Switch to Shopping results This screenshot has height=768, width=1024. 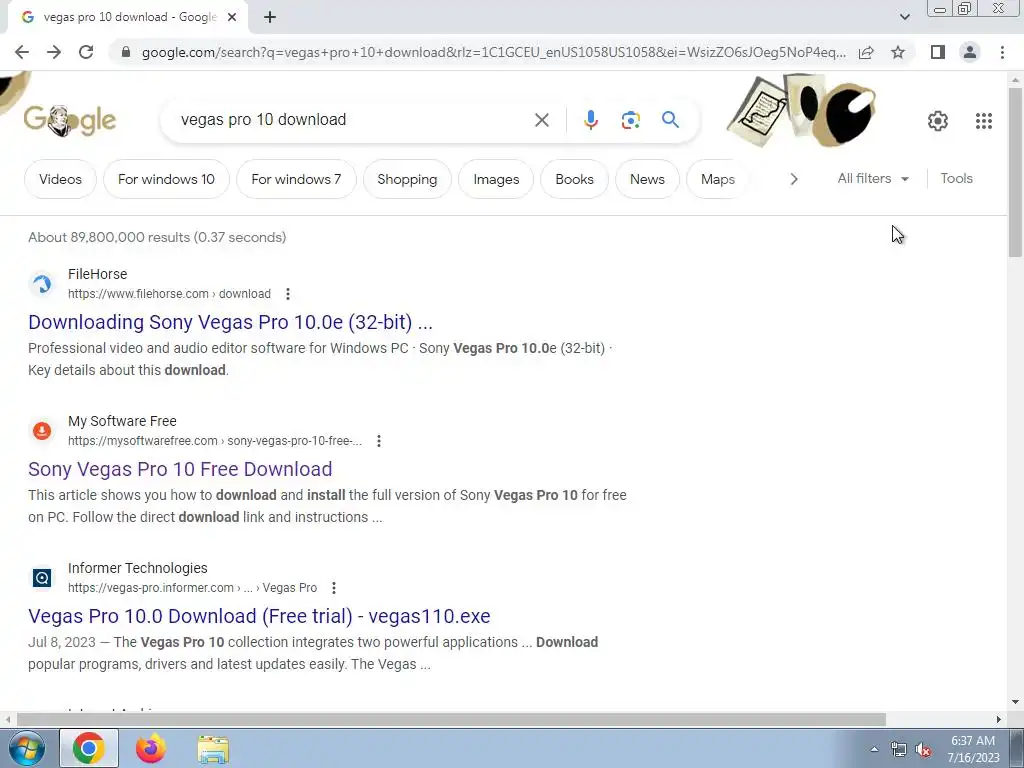(x=407, y=179)
